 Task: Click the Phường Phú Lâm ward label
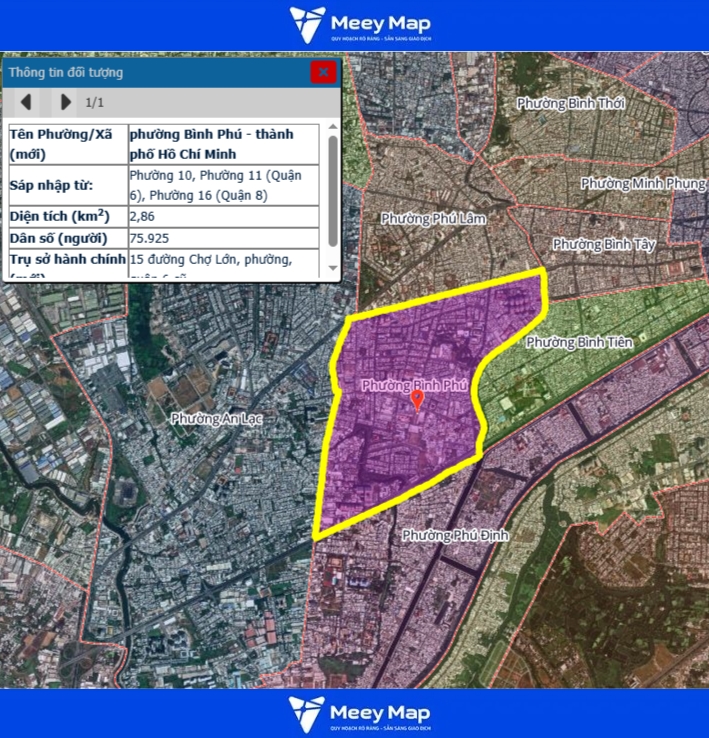(x=433, y=218)
